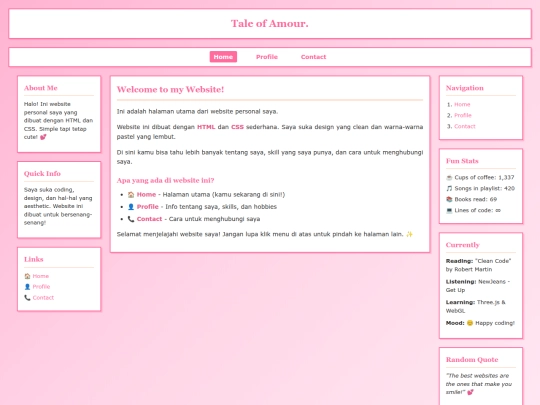
Task: Click the phone icon in the bullet list
Action: pyautogui.click(x=131, y=219)
